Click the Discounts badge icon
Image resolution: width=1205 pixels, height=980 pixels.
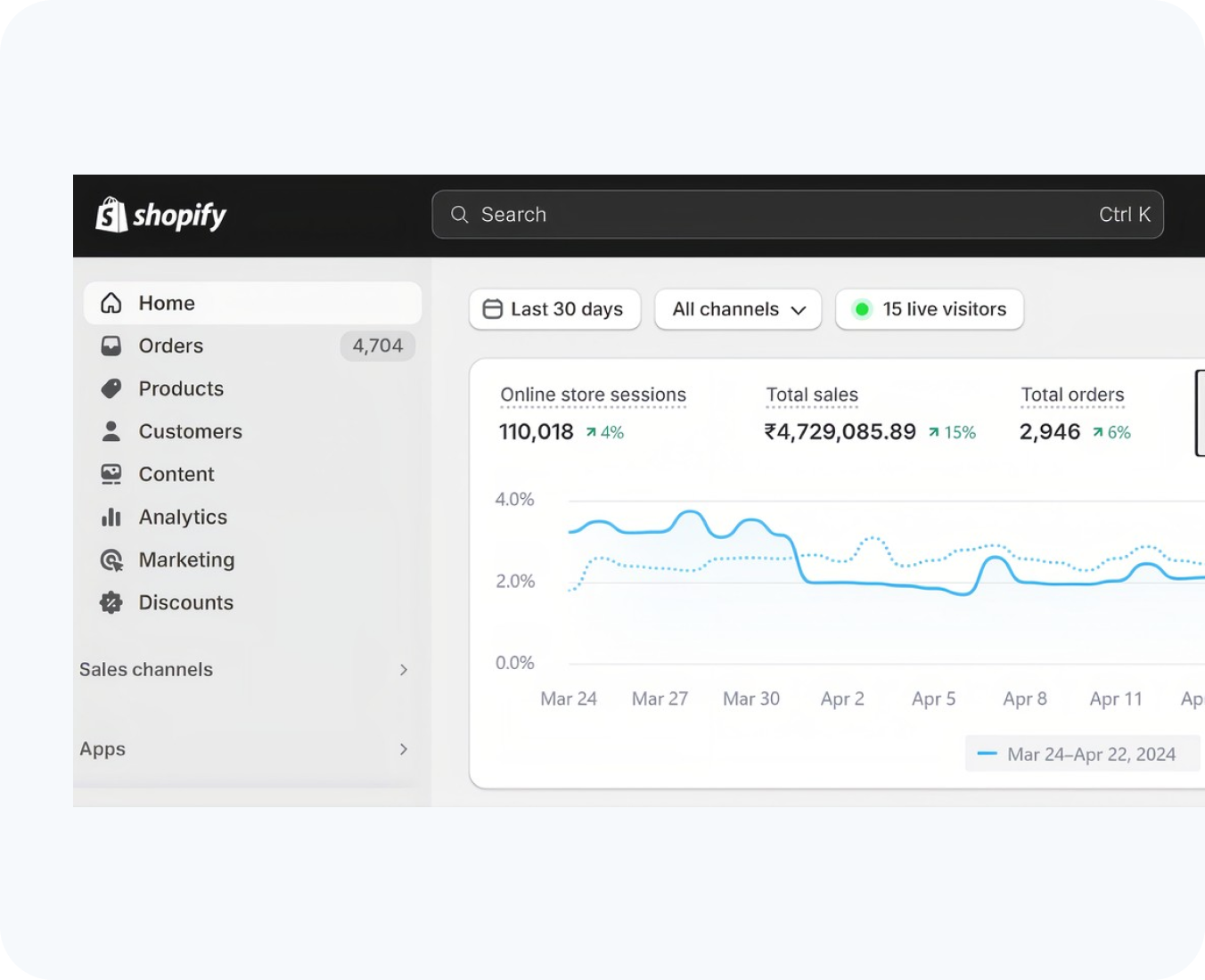tap(111, 602)
